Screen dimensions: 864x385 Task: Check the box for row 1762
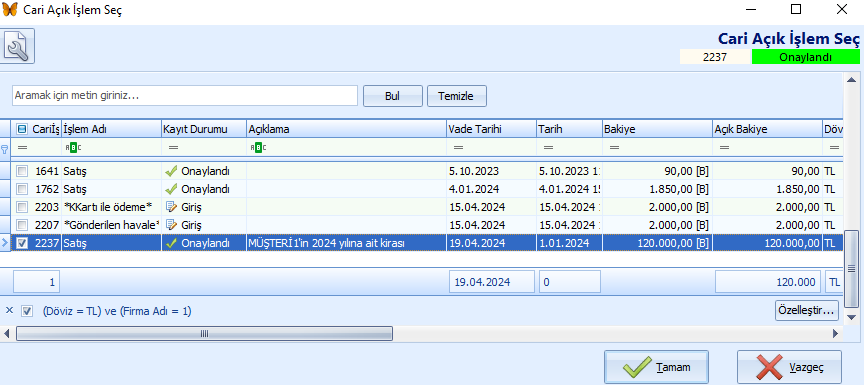pyautogui.click(x=22, y=189)
